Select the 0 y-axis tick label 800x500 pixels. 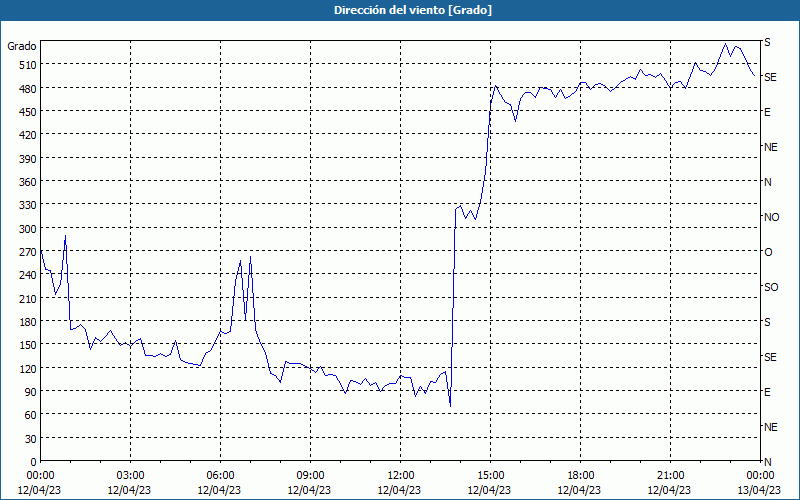[x=34, y=462]
